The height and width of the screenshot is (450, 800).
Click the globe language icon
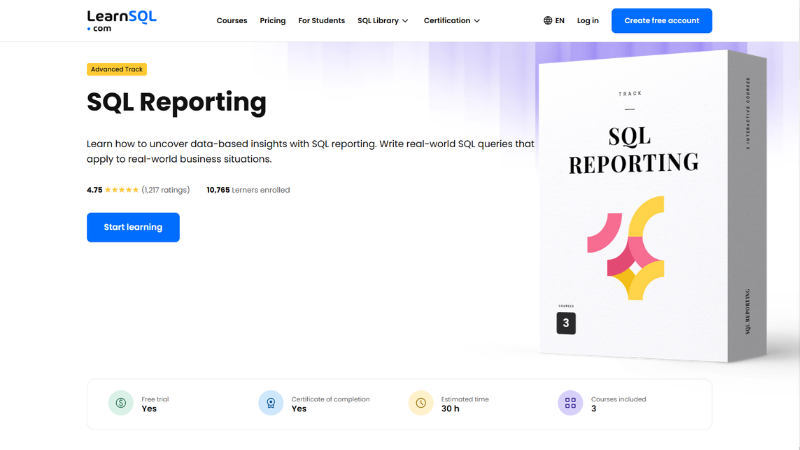[548, 21]
